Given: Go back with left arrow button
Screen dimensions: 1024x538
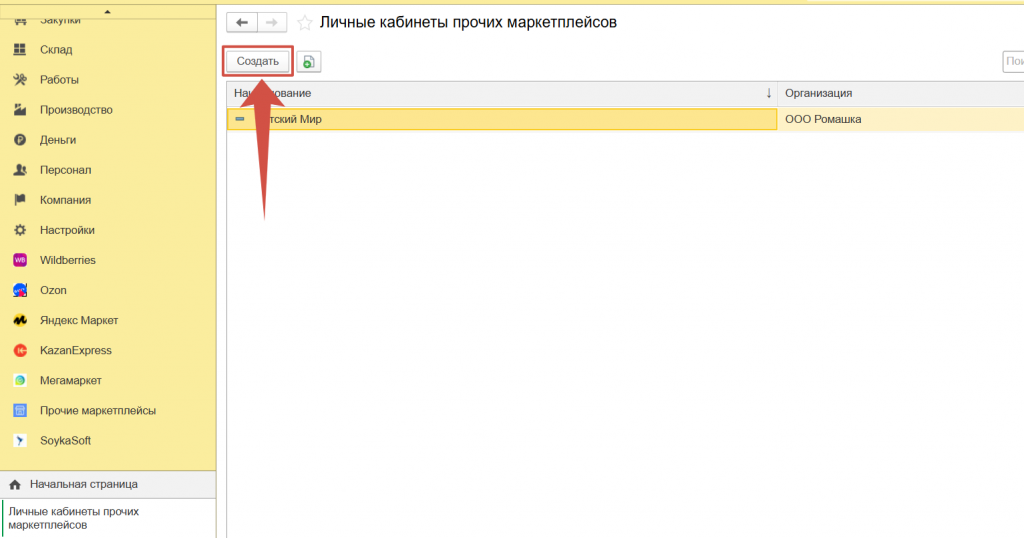Looking at the screenshot, I should (x=241, y=22).
